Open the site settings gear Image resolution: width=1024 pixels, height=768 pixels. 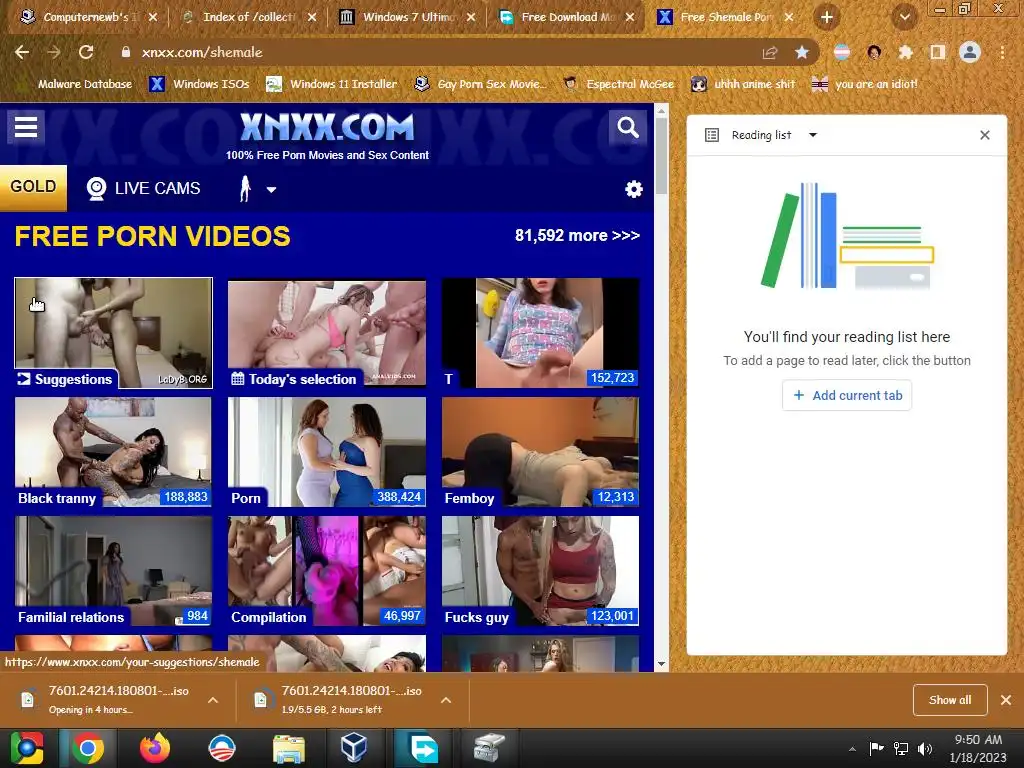[x=633, y=189]
